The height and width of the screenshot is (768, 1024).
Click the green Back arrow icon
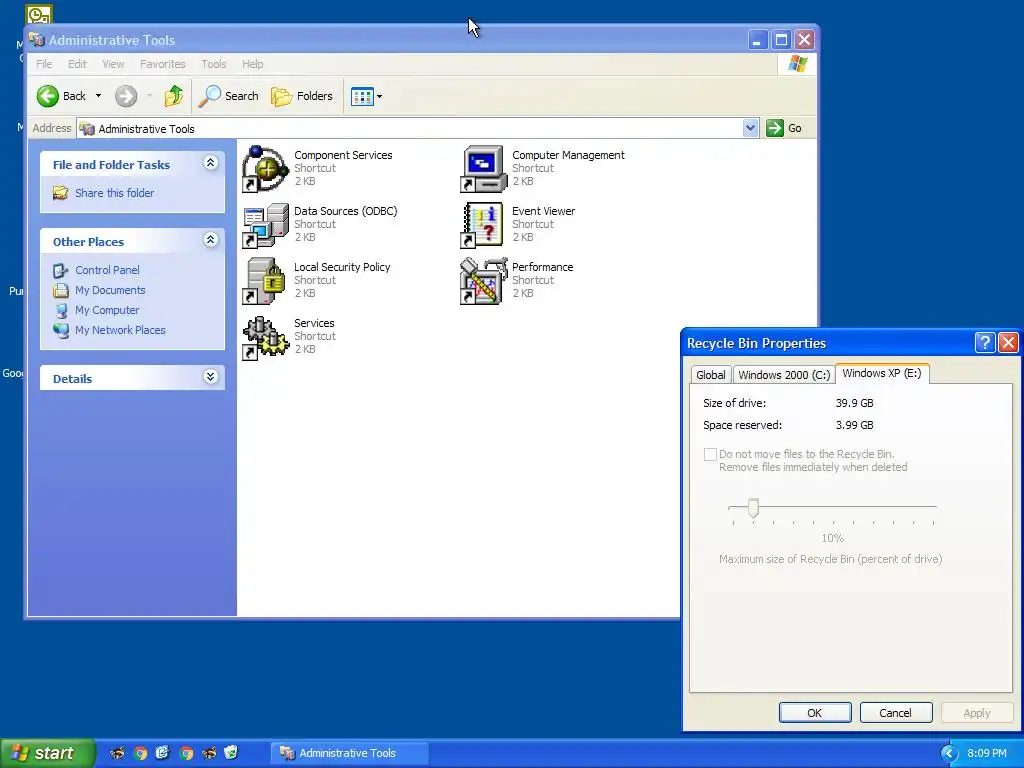[x=48, y=96]
